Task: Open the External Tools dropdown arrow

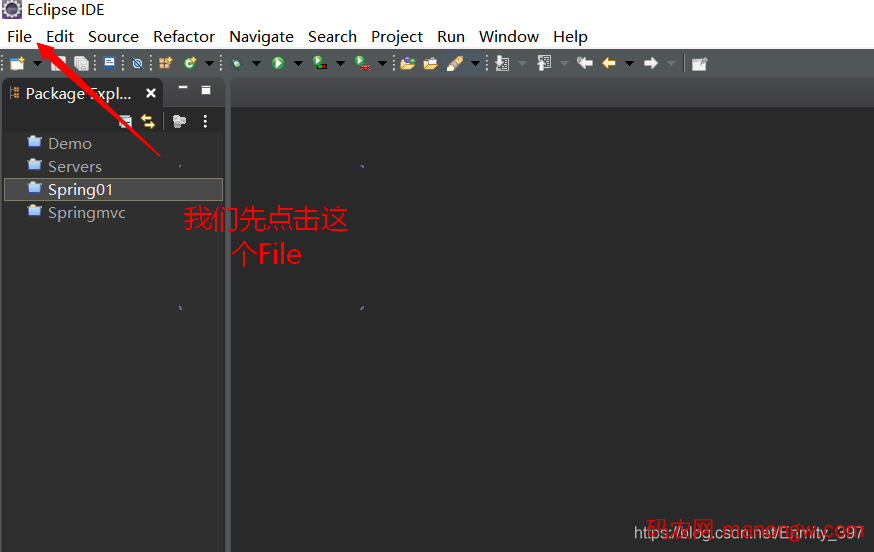Action: click(x=382, y=64)
